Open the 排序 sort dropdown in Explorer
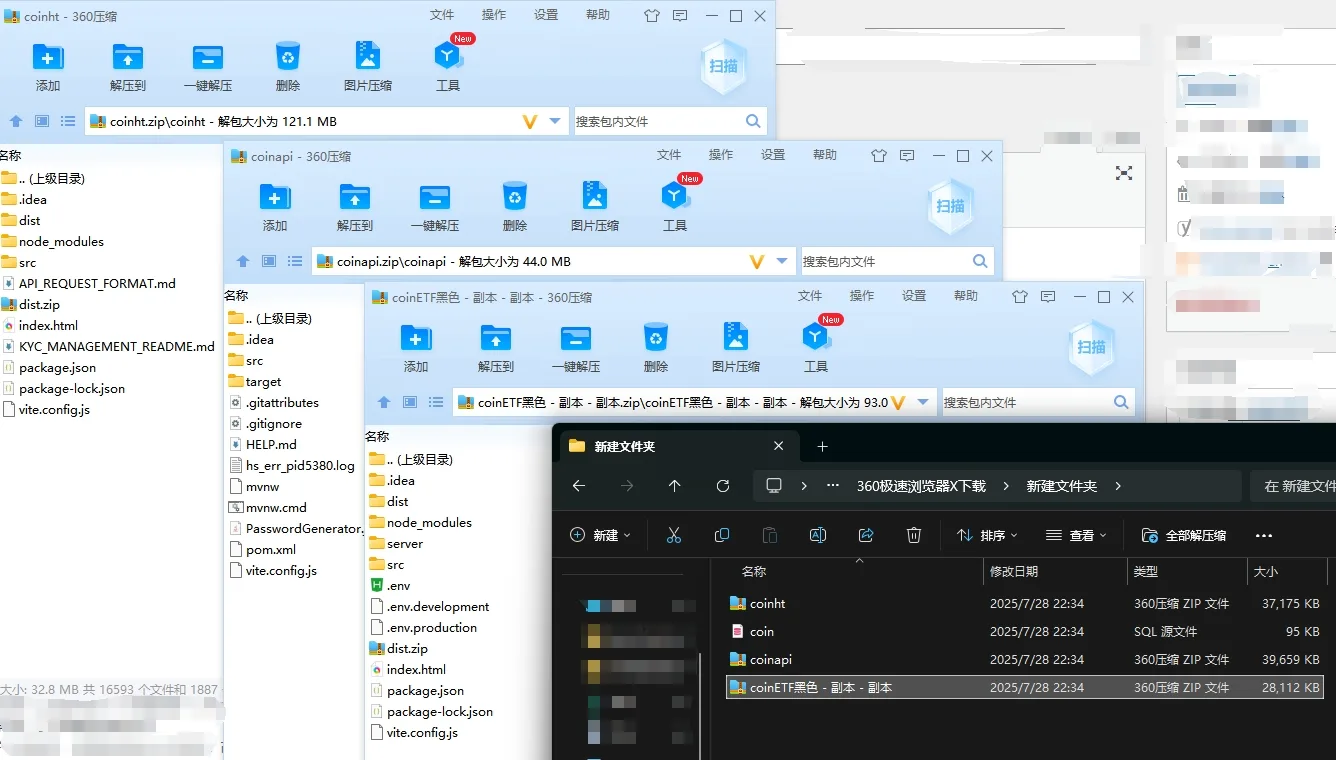The width and height of the screenshot is (1336, 760). pos(988,535)
